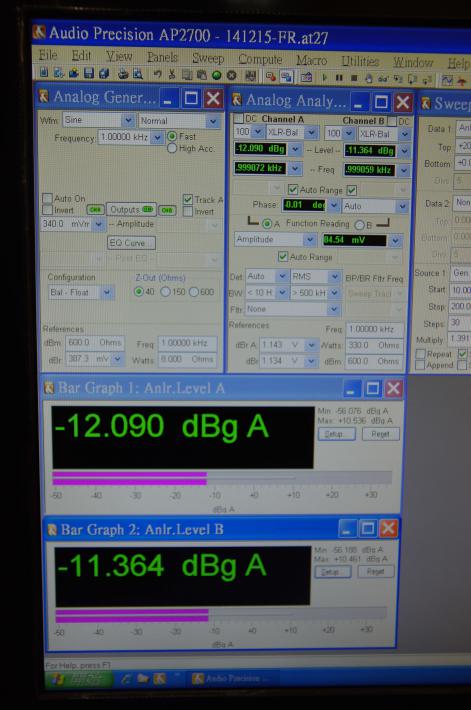471x710 pixels.
Task: Click the floppy disk Save icon
Action: coord(89,73)
